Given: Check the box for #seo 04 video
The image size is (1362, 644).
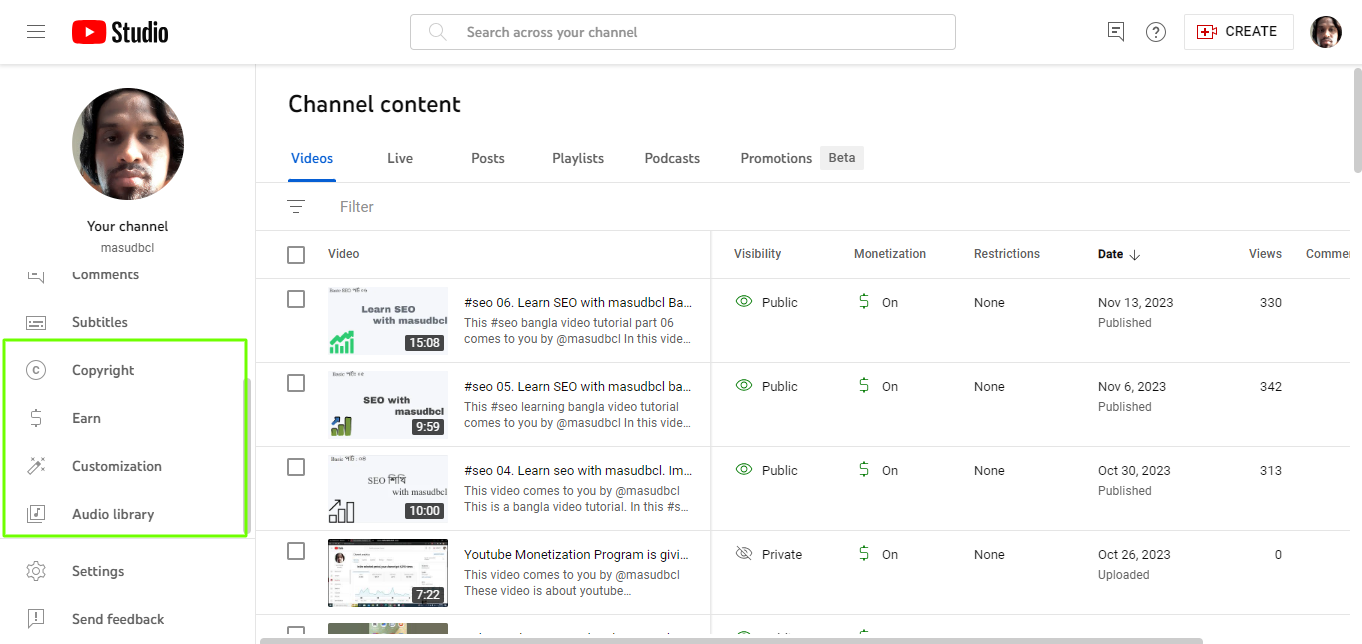Looking at the screenshot, I should click(x=296, y=467).
